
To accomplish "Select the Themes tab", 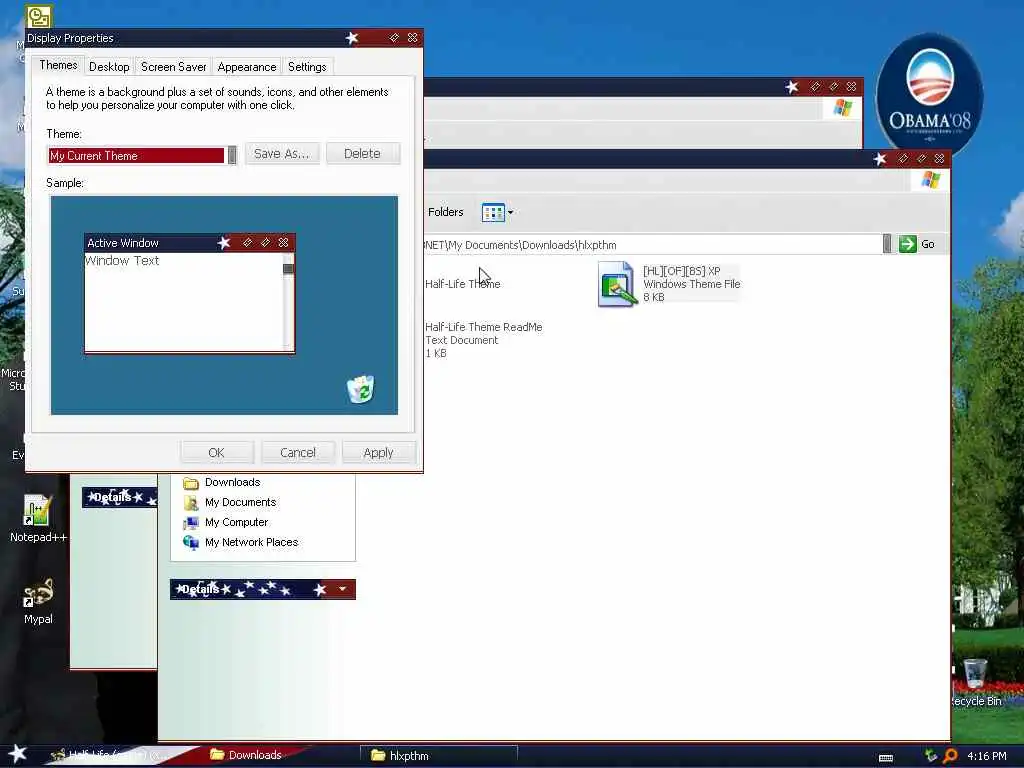I will tap(58, 65).
